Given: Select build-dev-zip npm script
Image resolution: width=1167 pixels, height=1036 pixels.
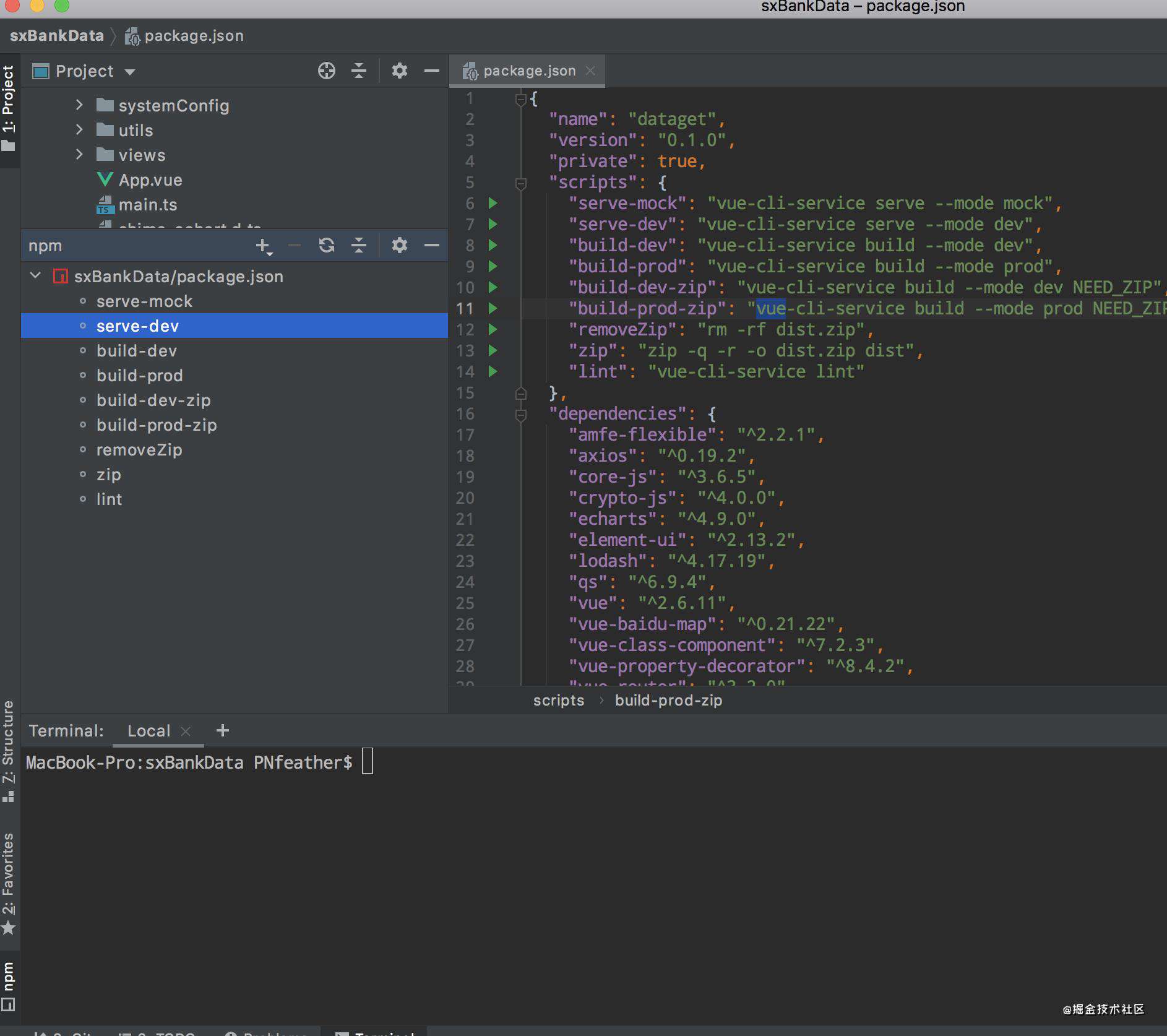Looking at the screenshot, I should click(x=153, y=400).
